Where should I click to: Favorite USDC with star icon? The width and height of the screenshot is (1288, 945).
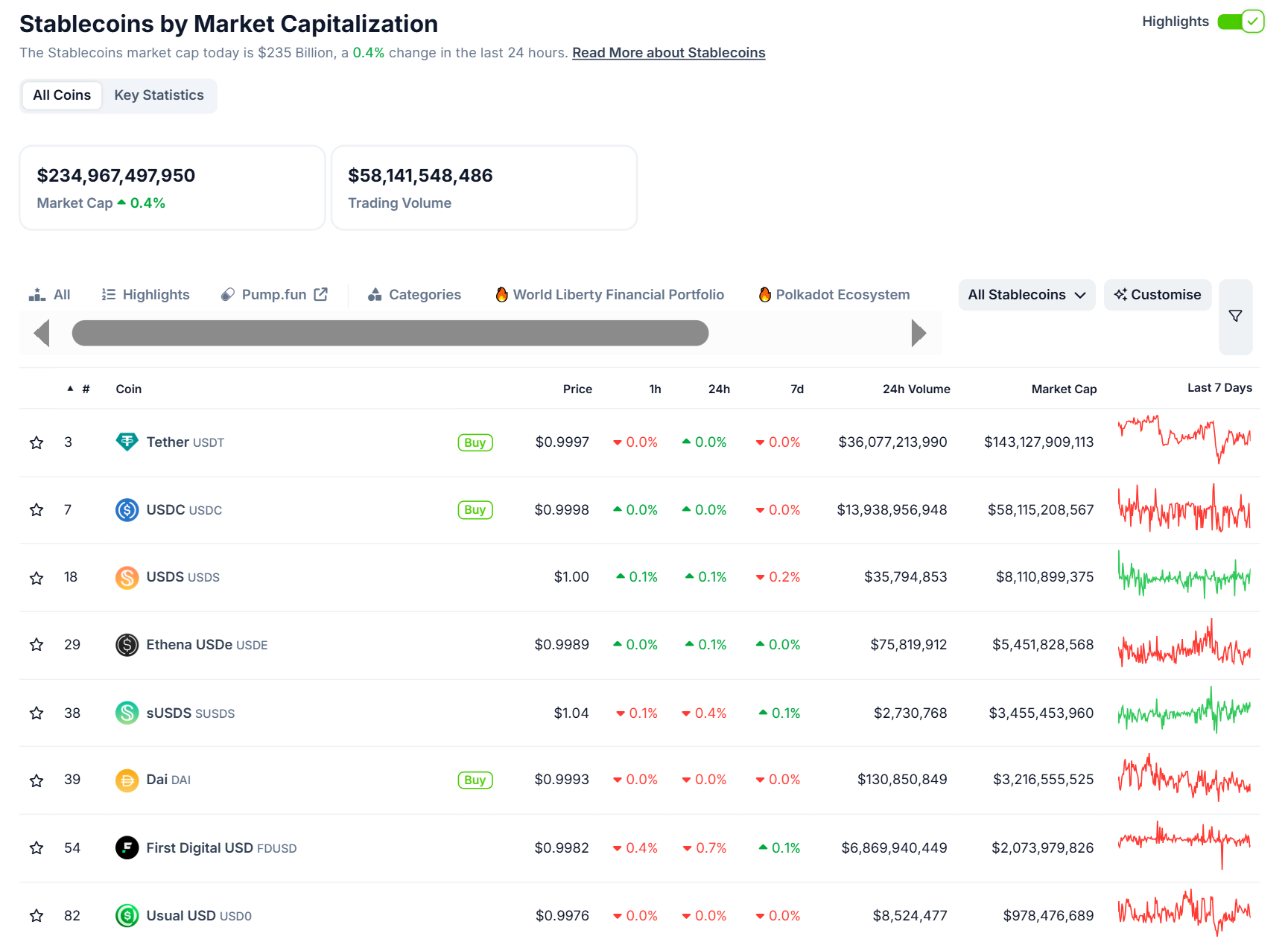[x=37, y=510]
